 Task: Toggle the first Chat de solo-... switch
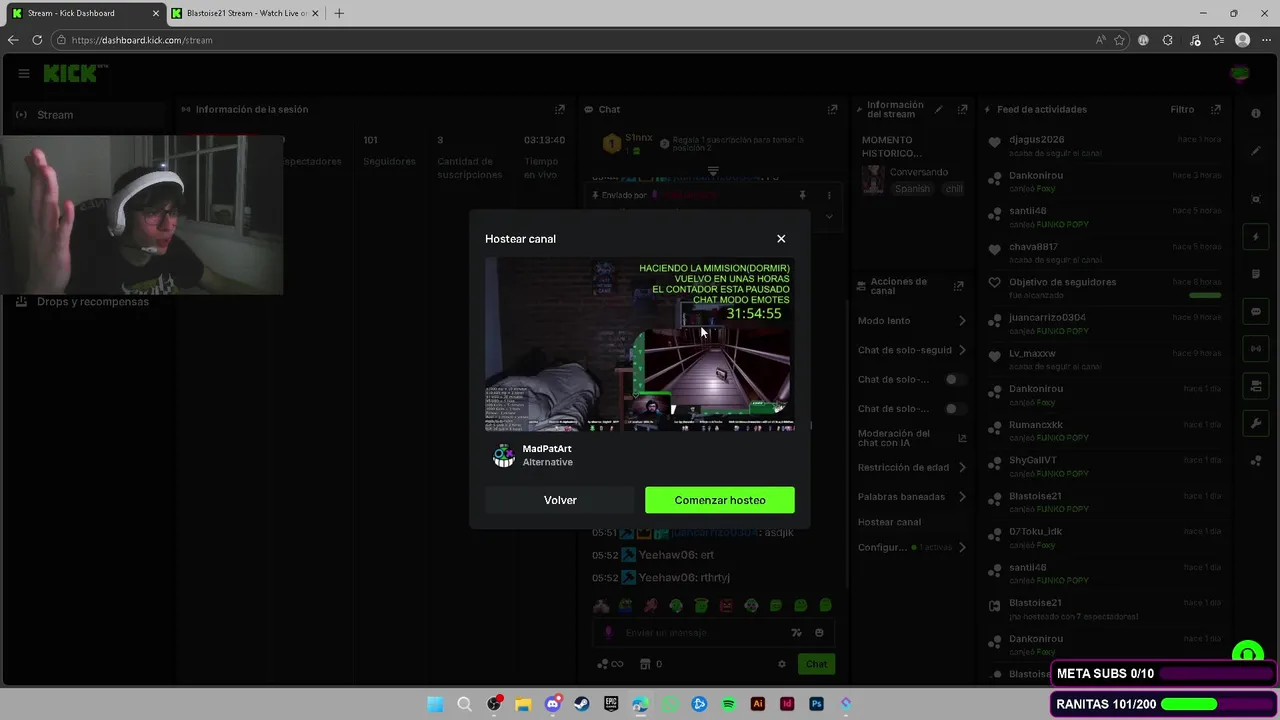tap(957, 380)
